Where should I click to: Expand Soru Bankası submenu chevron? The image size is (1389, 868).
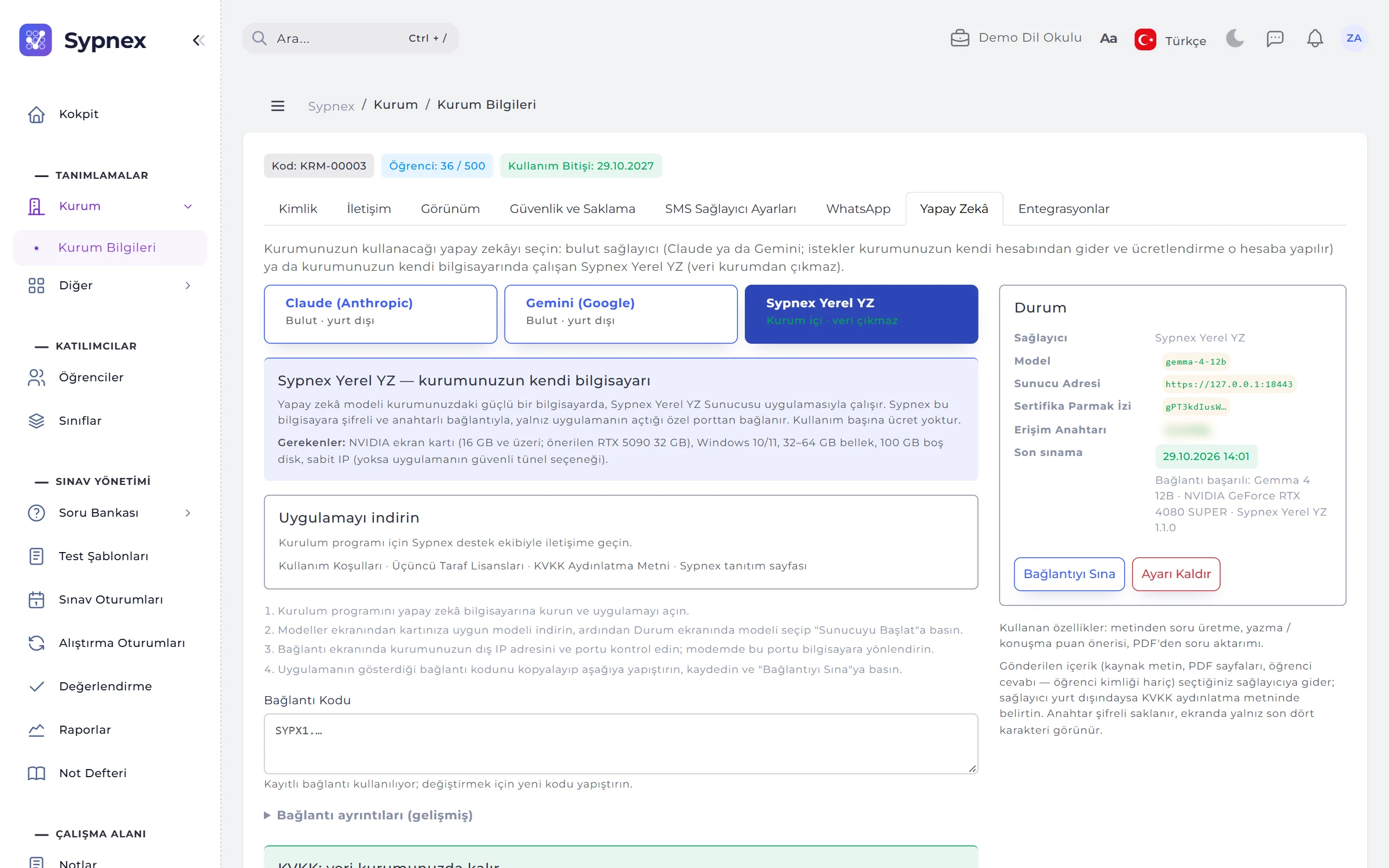coord(188,513)
